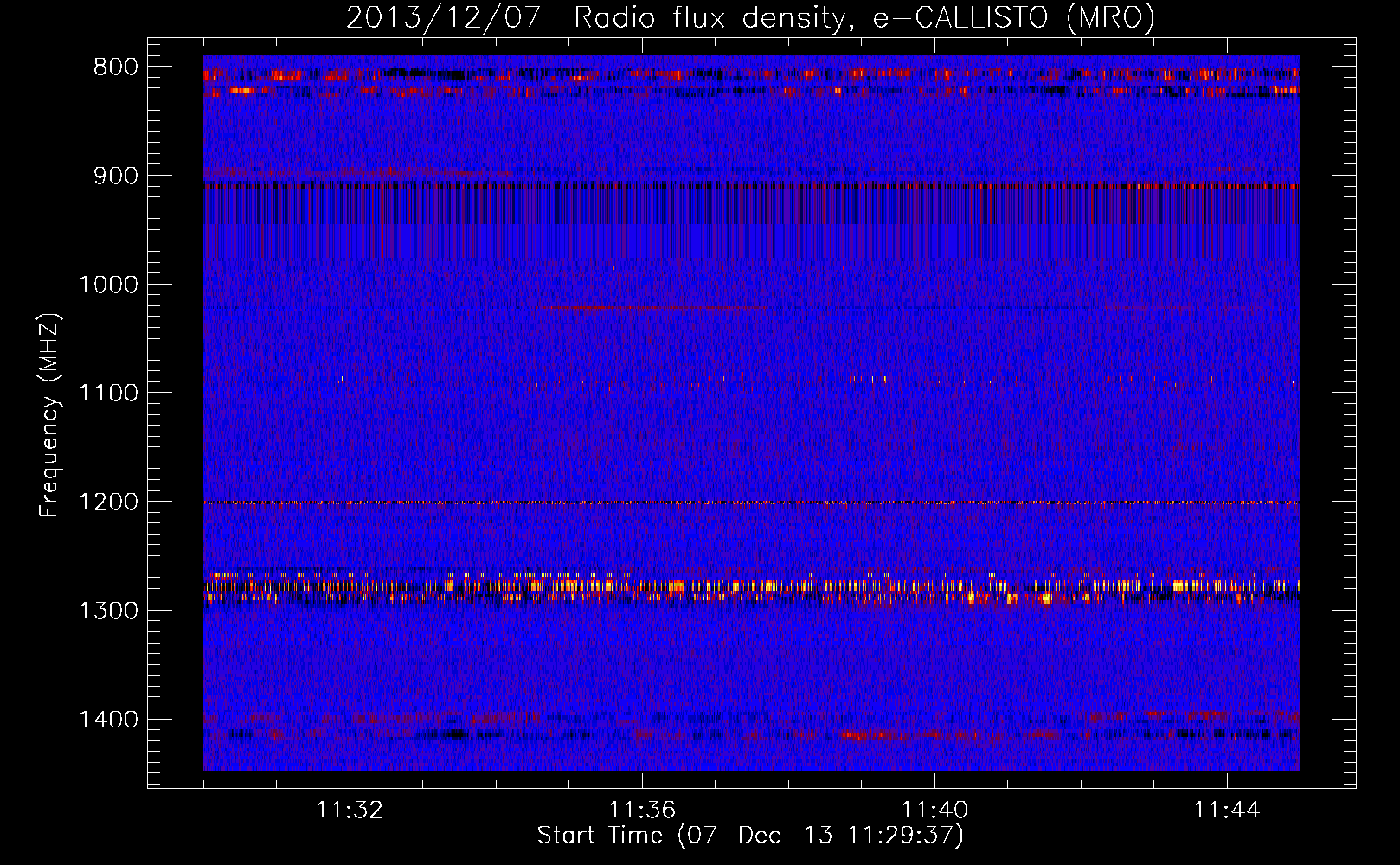Screen dimensions: 1400x865
Task: Click the plot title 'Radio flux density, e-CALLISTO (MRO)'
Action: tap(864, 17)
